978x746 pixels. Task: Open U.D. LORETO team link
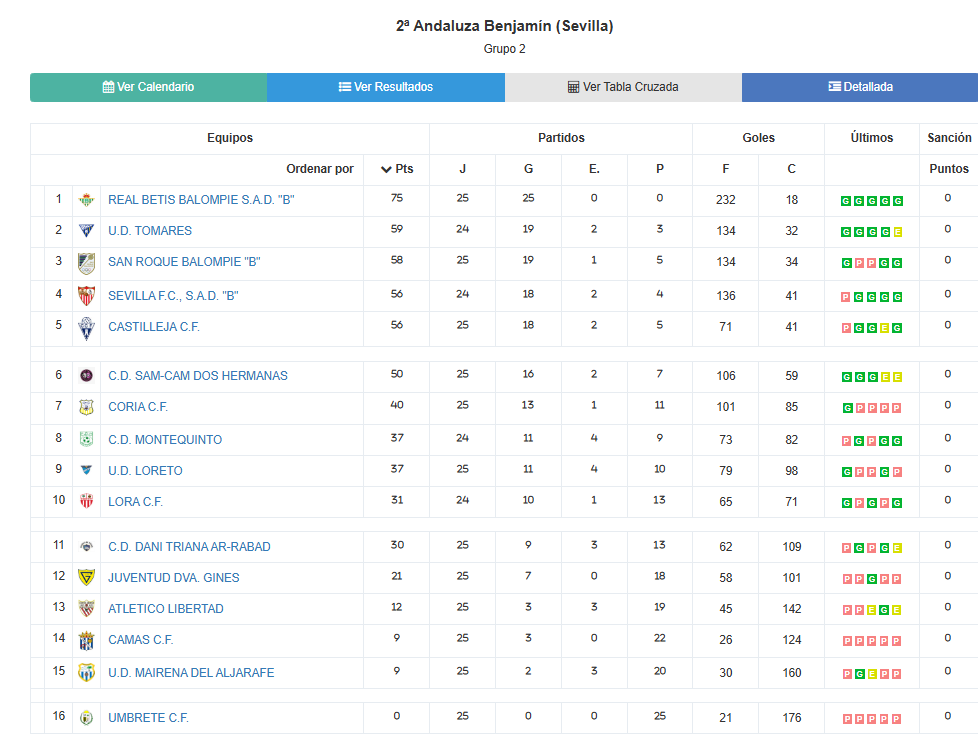pyautogui.click(x=145, y=471)
